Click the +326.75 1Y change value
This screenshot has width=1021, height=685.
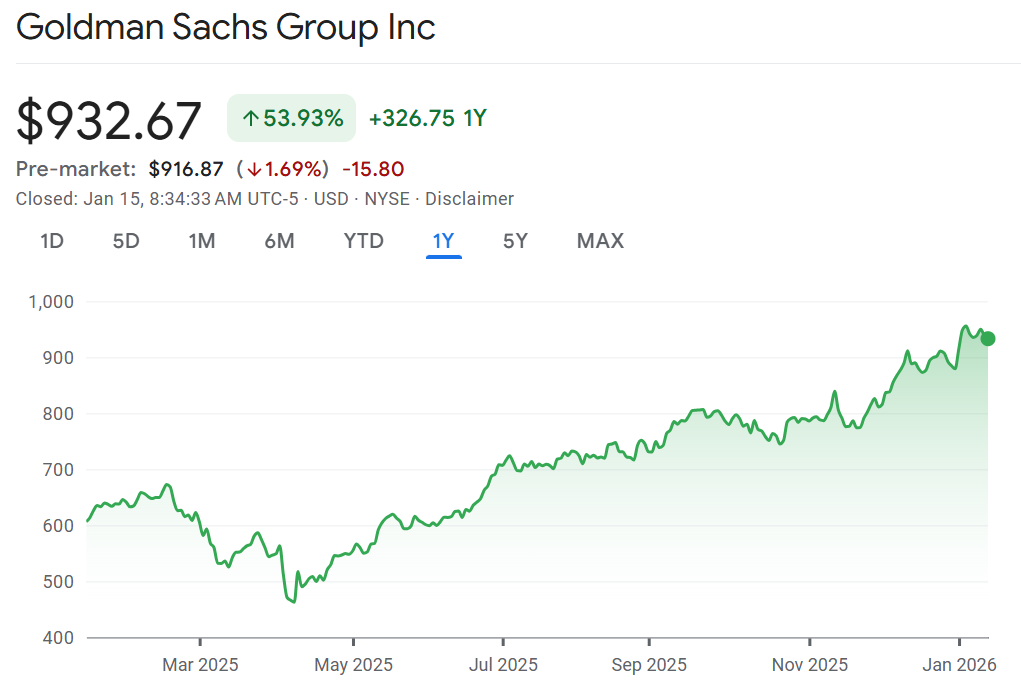pyautogui.click(x=427, y=118)
